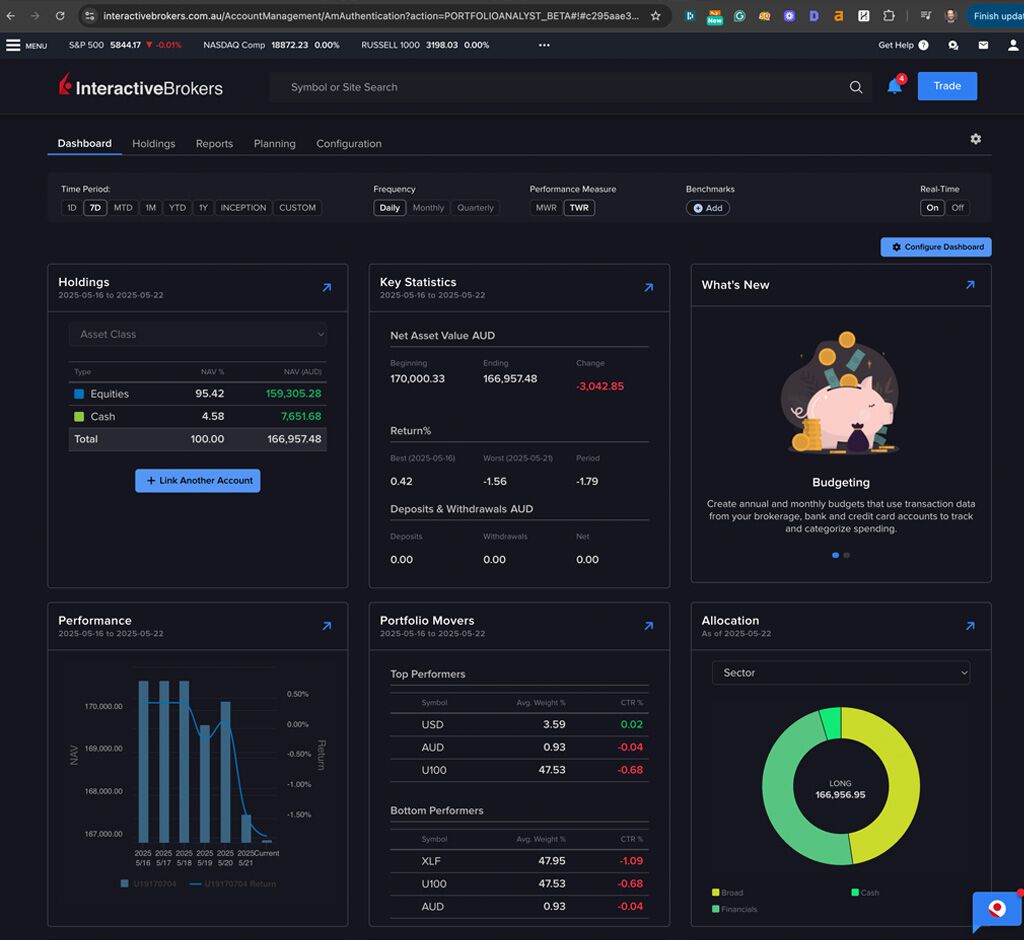Open the notifications bell with 4 alerts
1024x940 pixels.
(x=893, y=86)
